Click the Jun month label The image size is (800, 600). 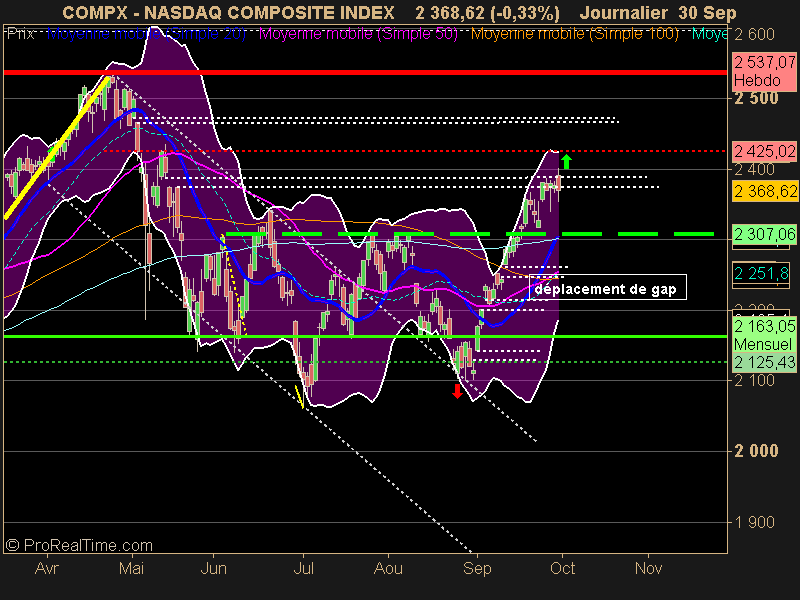[213, 568]
